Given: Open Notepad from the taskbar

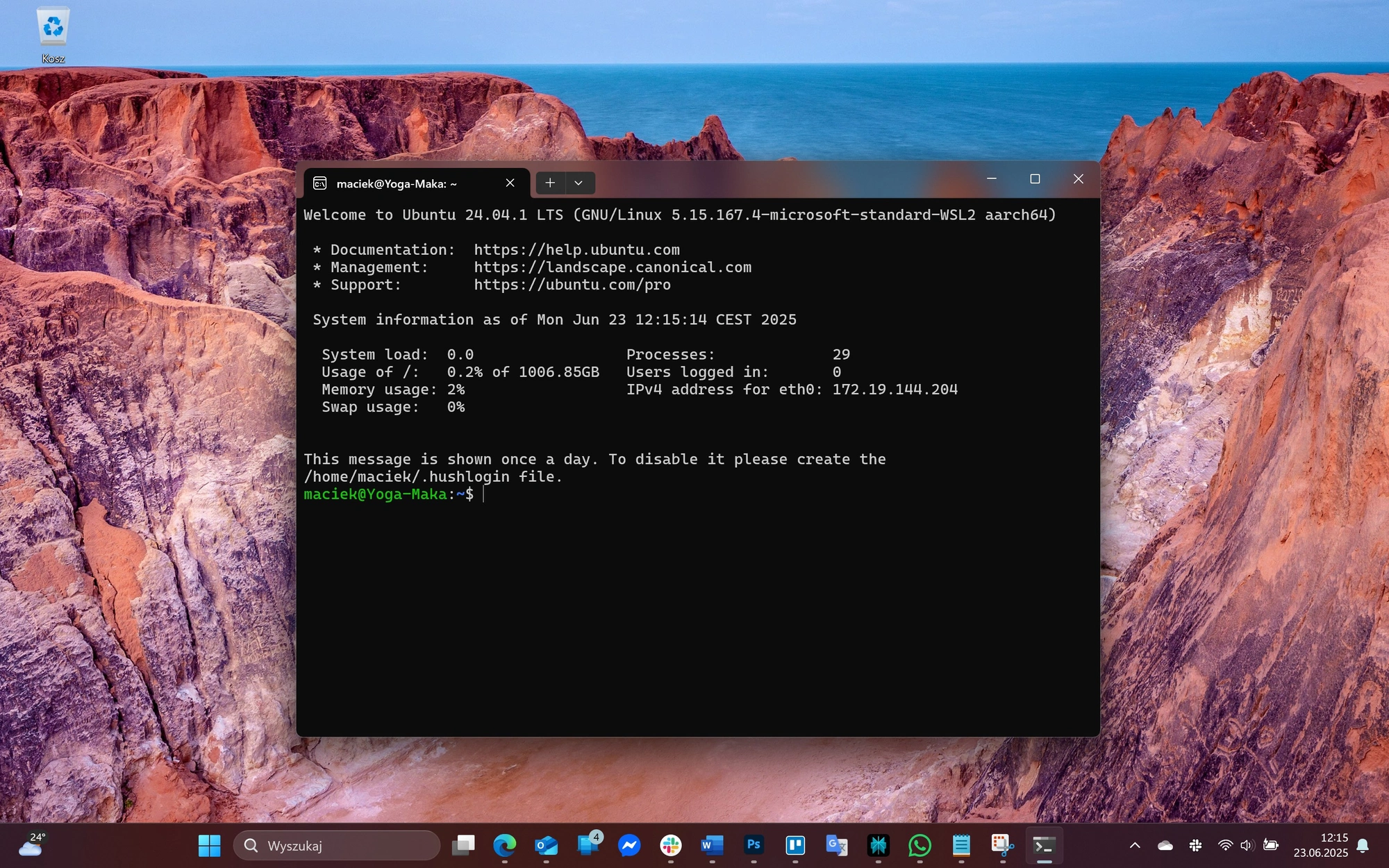Looking at the screenshot, I should (x=961, y=845).
